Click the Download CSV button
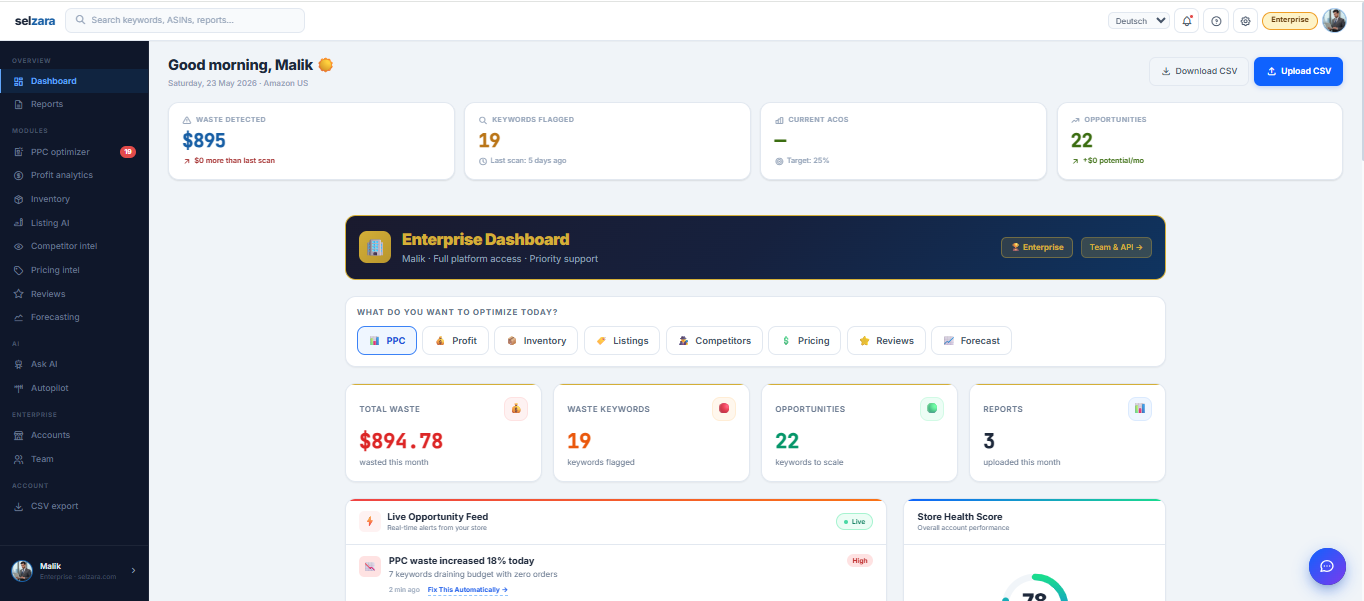Screen dimensions: 1364x601 point(1198,71)
